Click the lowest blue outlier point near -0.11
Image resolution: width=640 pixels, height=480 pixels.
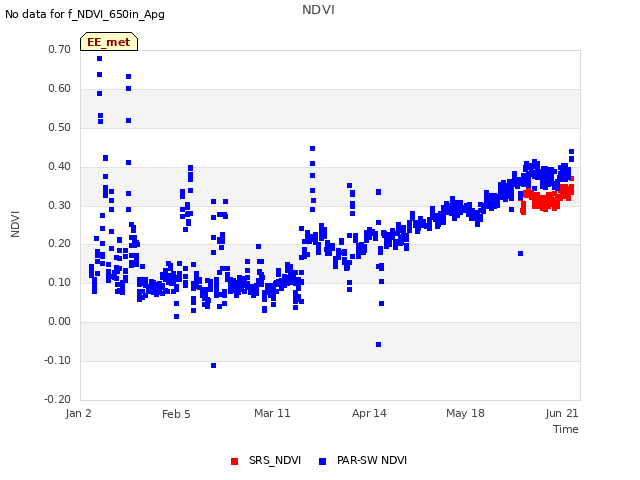[213, 365]
